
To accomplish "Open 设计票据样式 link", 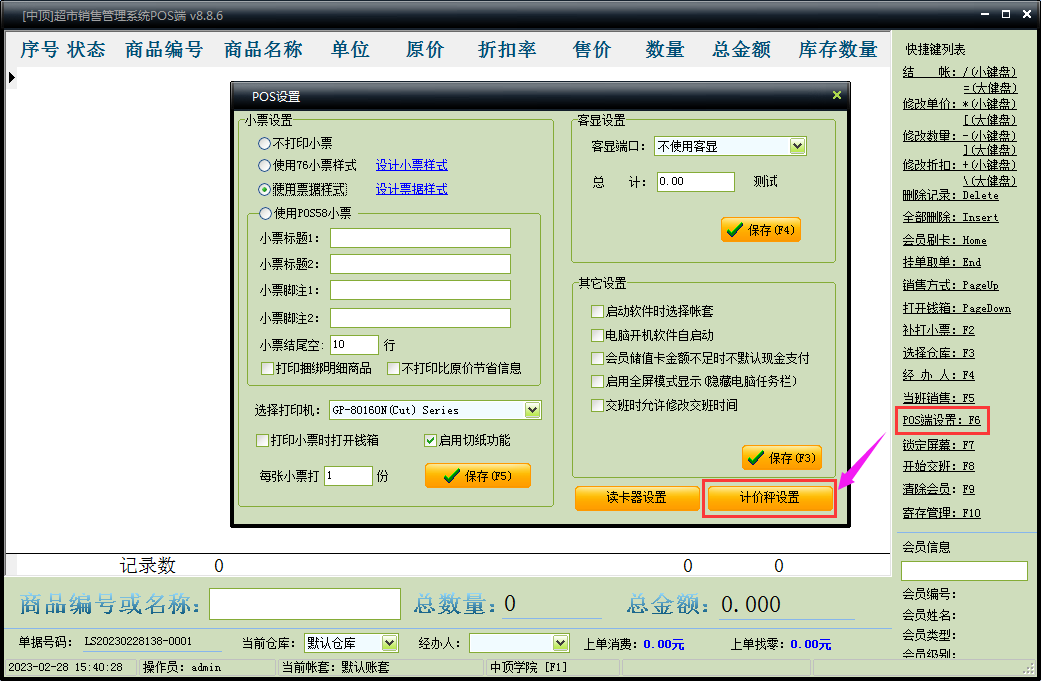I will tap(412, 189).
